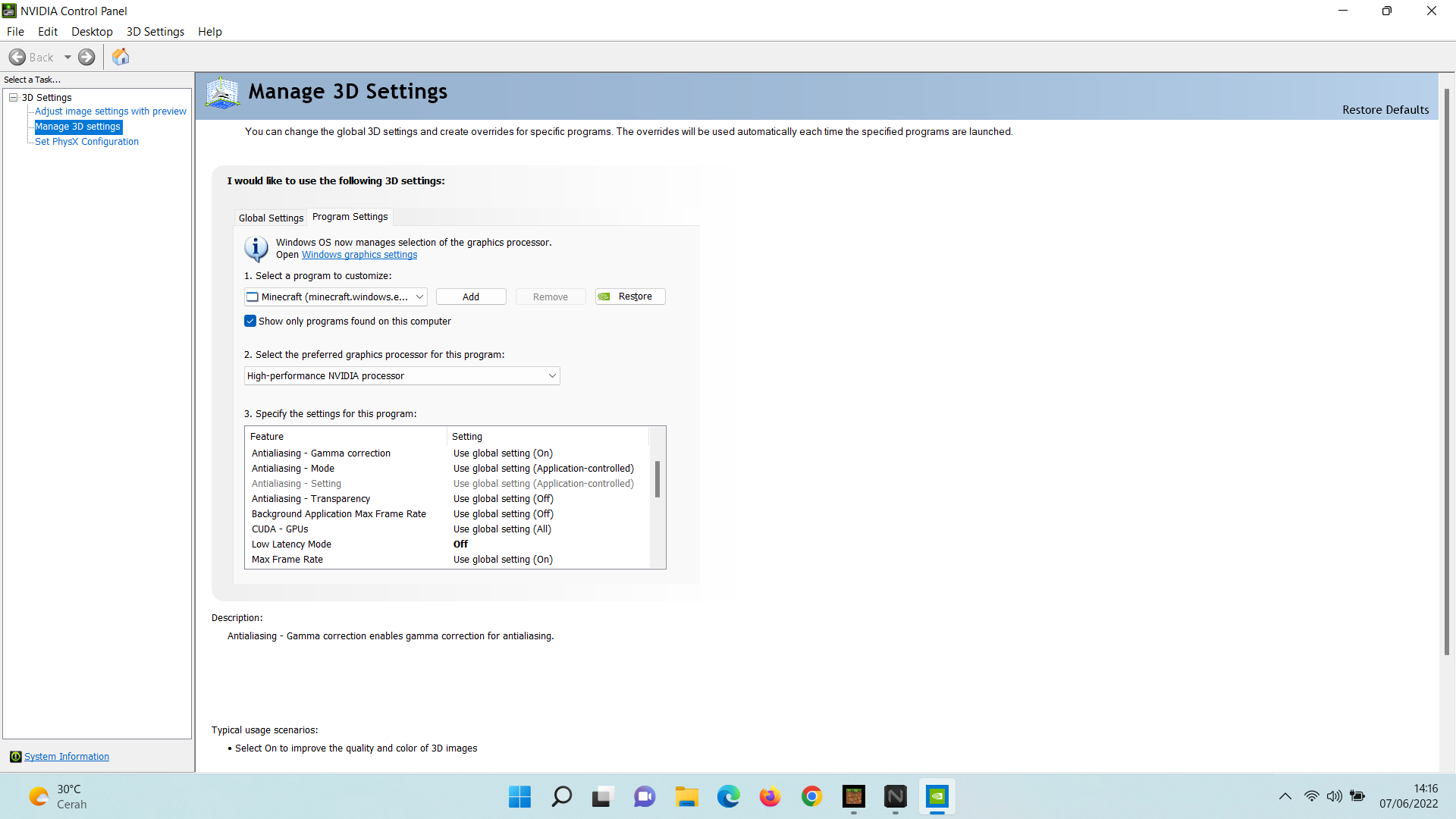This screenshot has height=819, width=1456.
Task: Open NVIDIA Control Panel taskbar icon
Action: coord(937,796)
